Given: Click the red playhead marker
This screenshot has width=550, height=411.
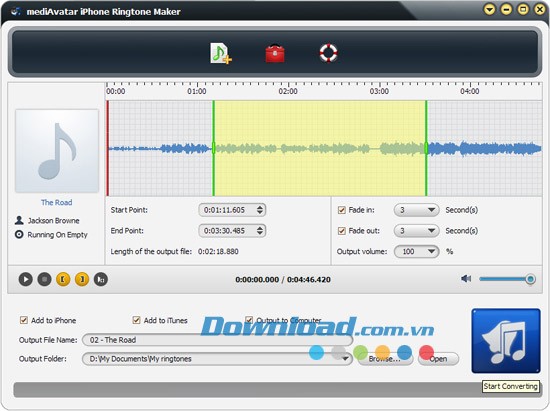Looking at the screenshot, I should click(108, 148).
